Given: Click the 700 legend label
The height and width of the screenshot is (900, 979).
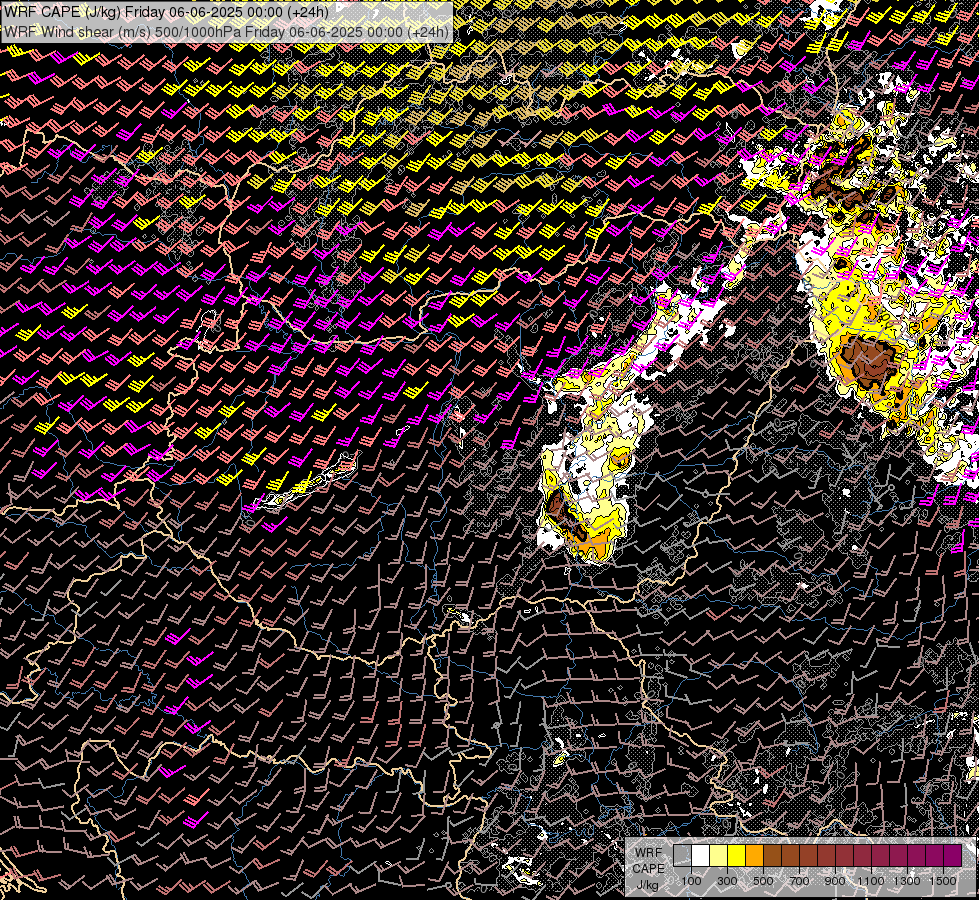Looking at the screenshot, I should click(x=799, y=881).
